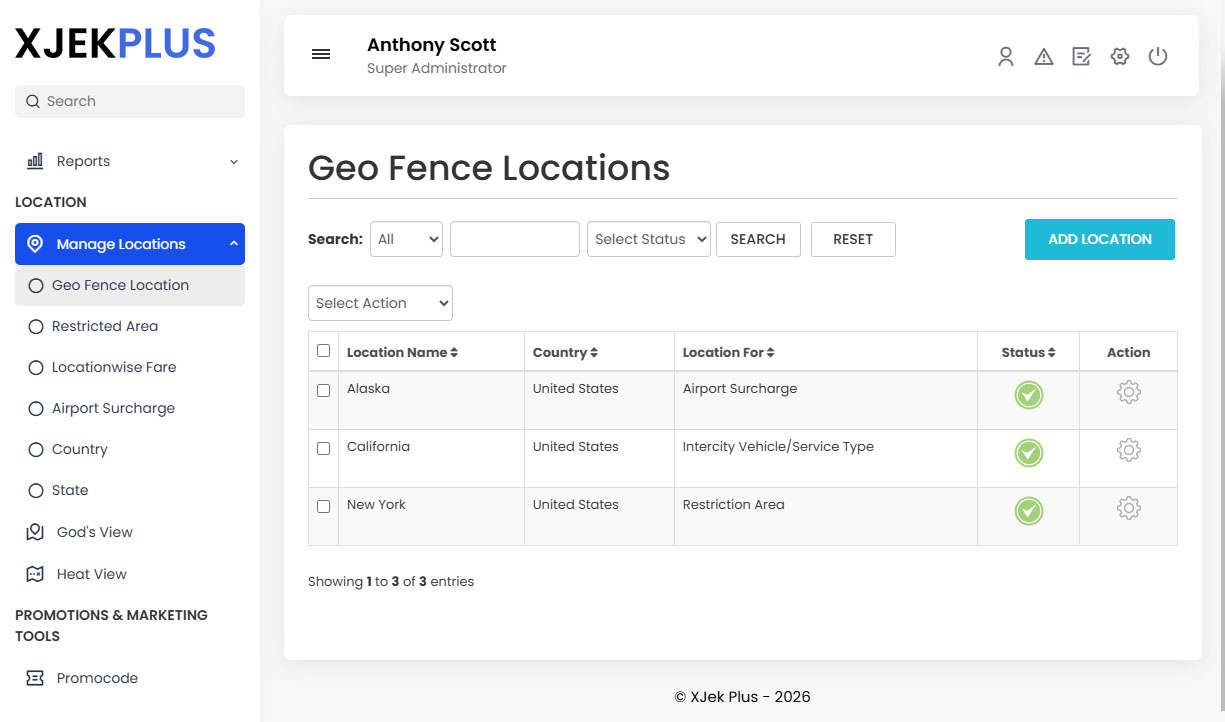Expand the Reports menu
This screenshot has width=1225, height=722.
[x=129, y=161]
